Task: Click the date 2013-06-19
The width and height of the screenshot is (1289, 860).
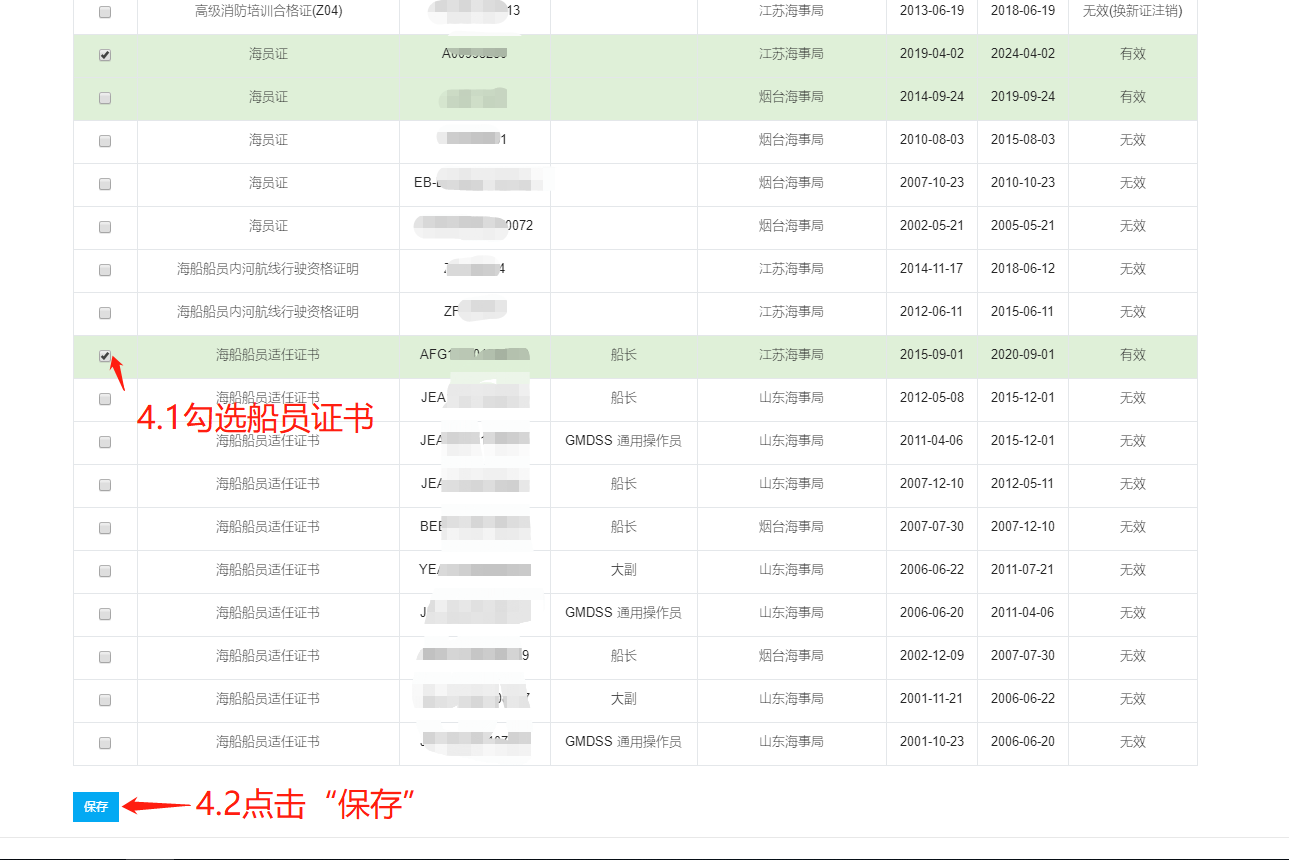Action: (931, 11)
